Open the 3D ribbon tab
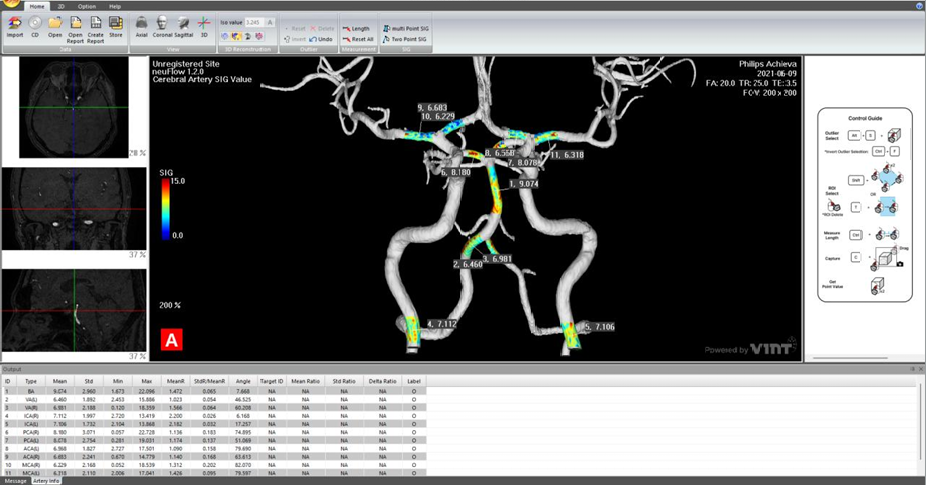Viewport: 926px width, 485px height. pos(61,6)
